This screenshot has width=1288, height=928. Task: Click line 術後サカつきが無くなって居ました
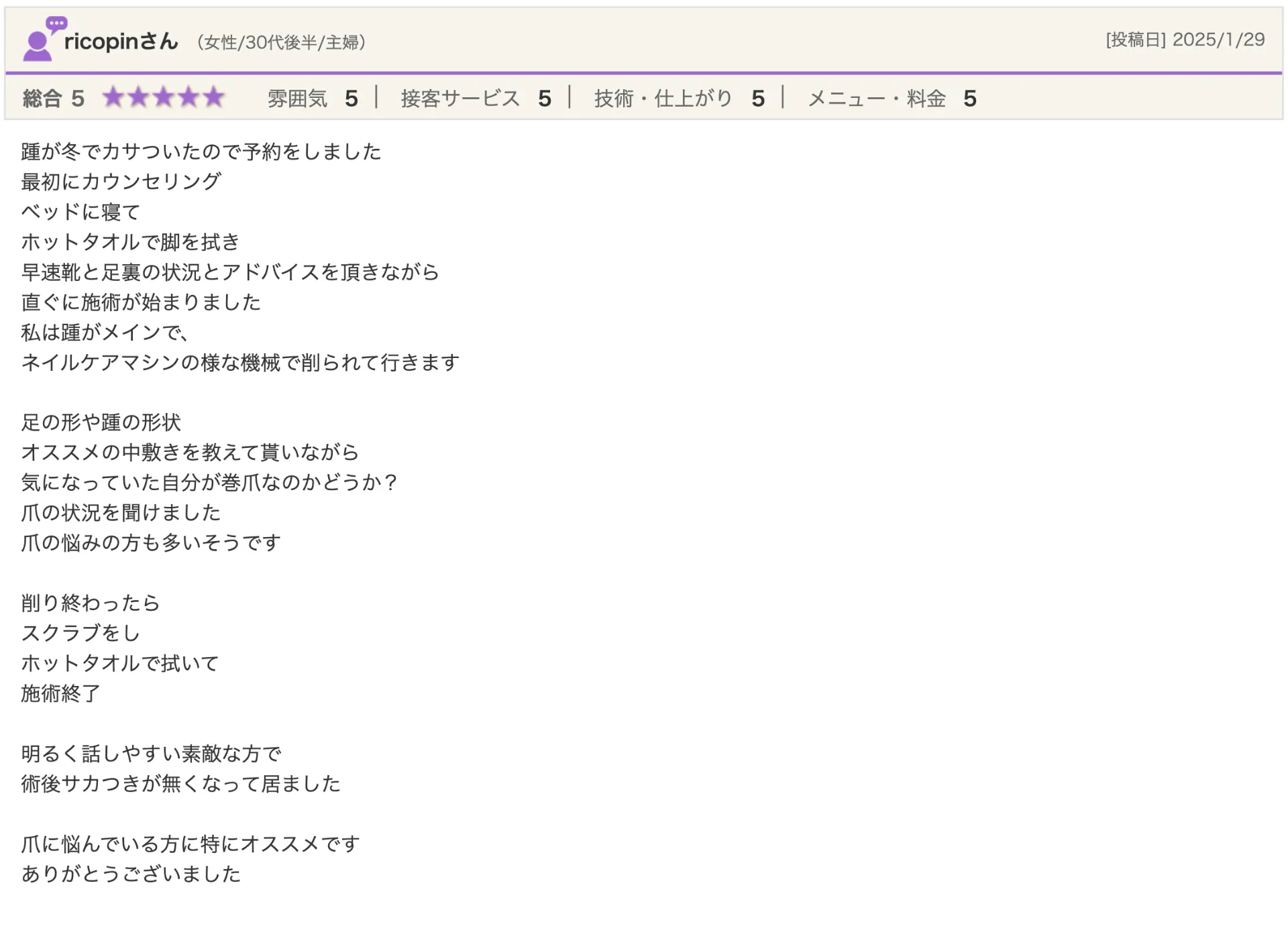tap(181, 784)
